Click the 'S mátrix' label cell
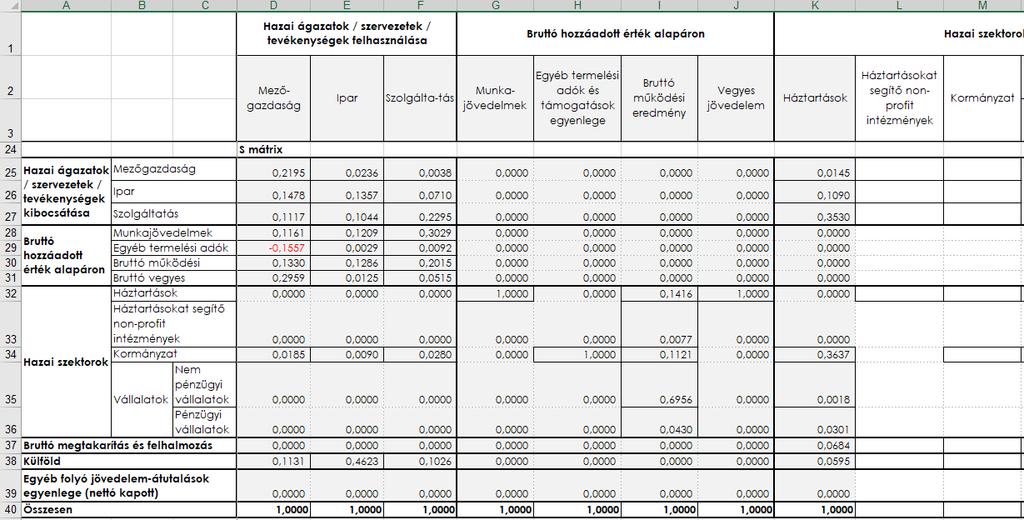The width and height of the screenshot is (1024, 520). (274, 150)
